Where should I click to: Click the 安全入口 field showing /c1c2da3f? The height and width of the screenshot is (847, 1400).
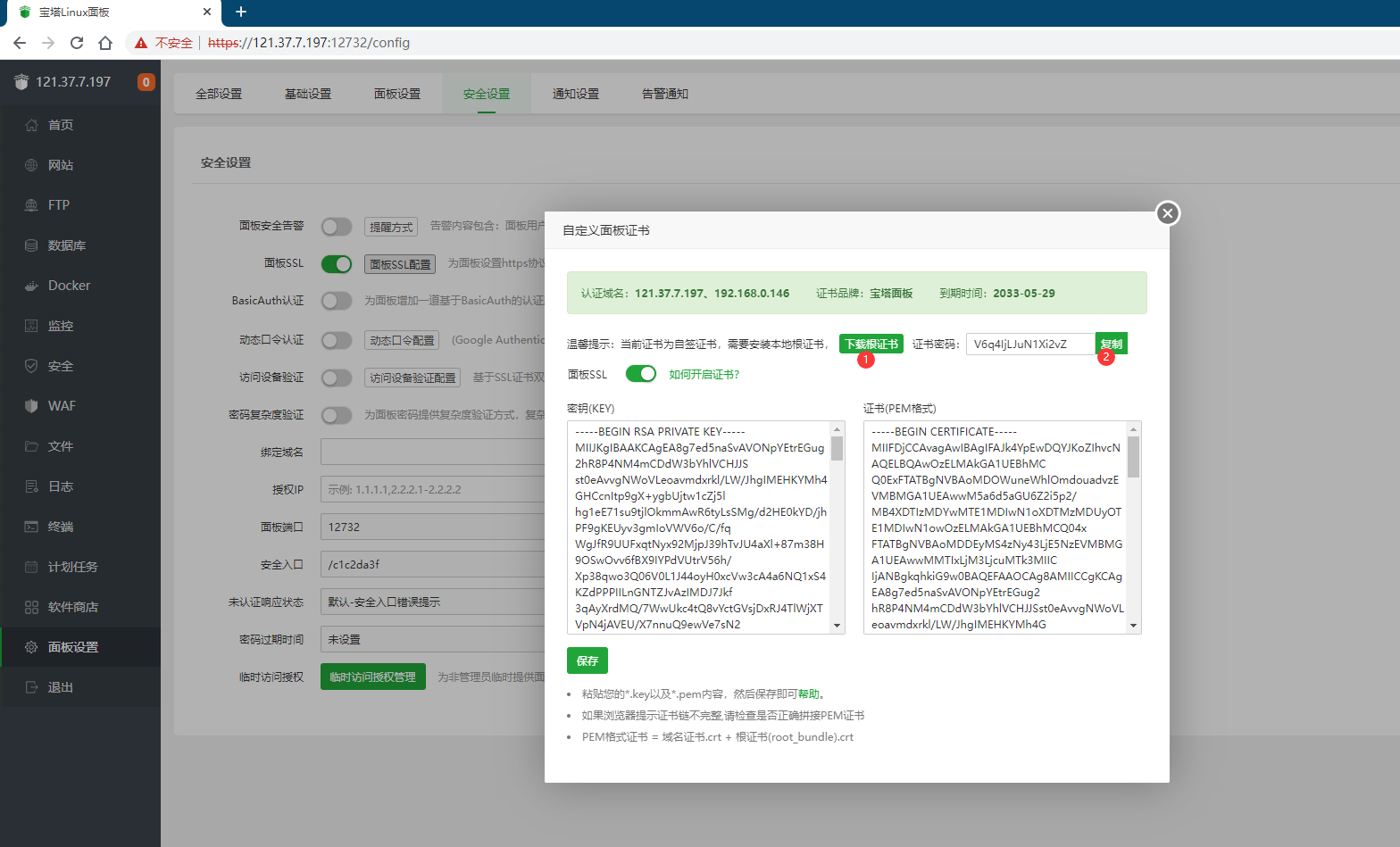[x=432, y=564]
